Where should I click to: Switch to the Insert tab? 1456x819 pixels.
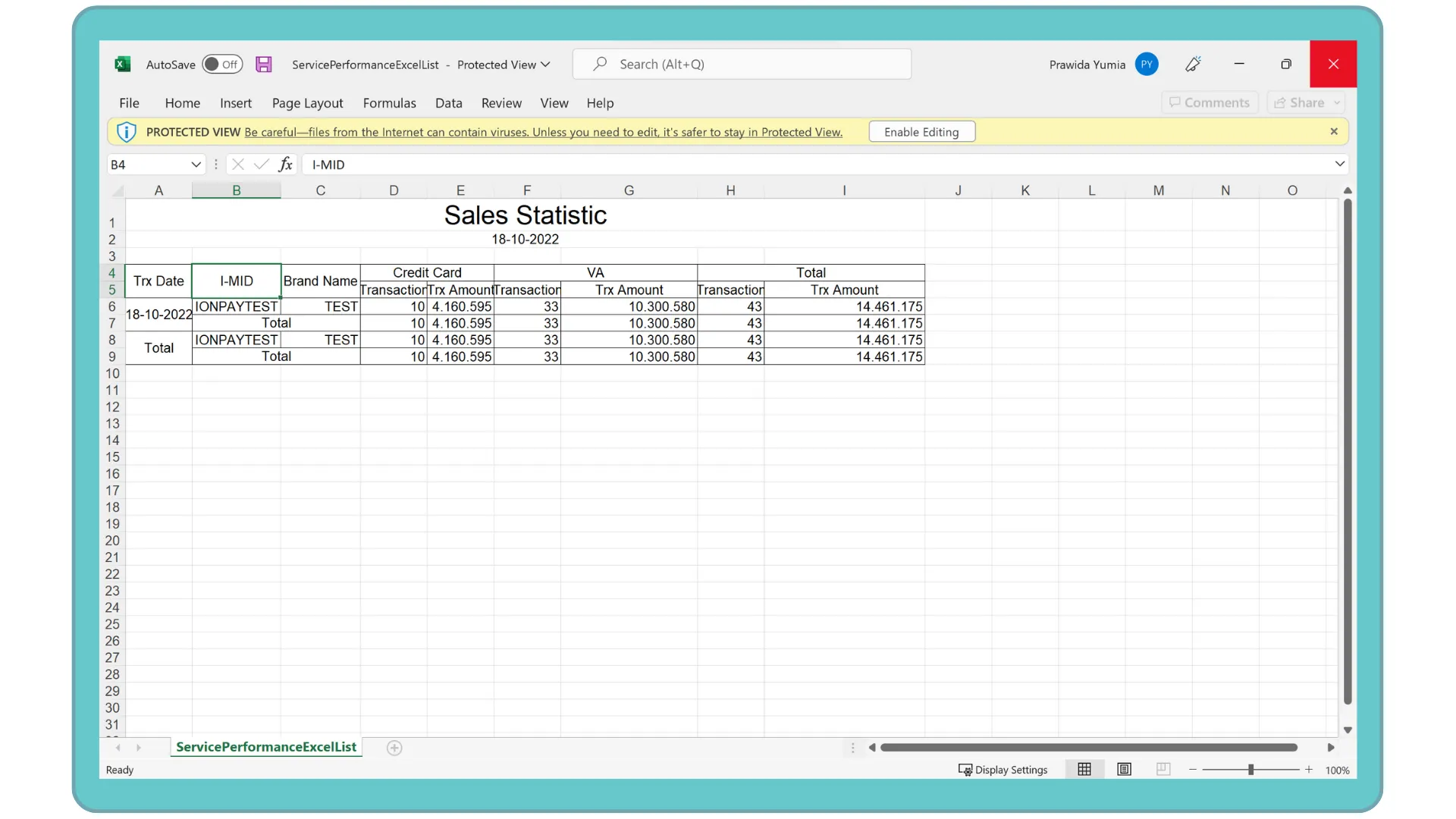[x=236, y=103]
